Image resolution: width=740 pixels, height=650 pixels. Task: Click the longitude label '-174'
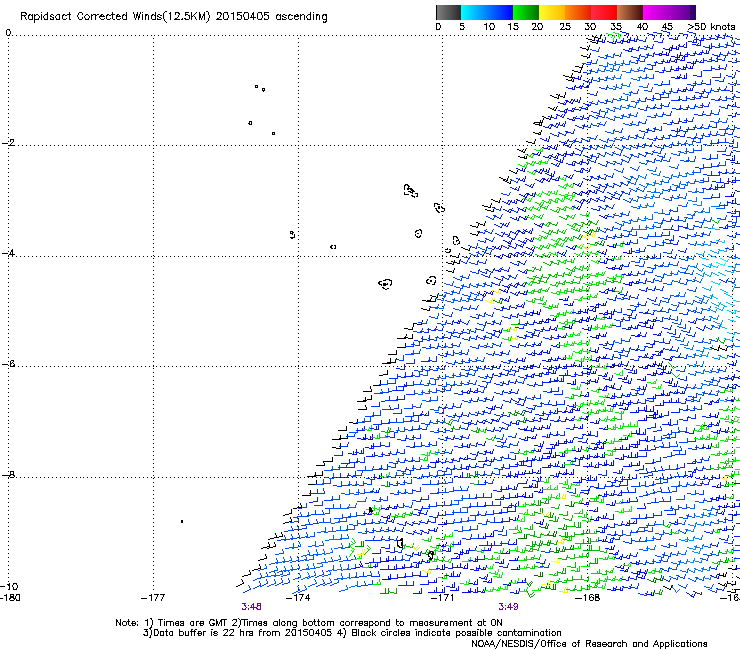point(298,598)
